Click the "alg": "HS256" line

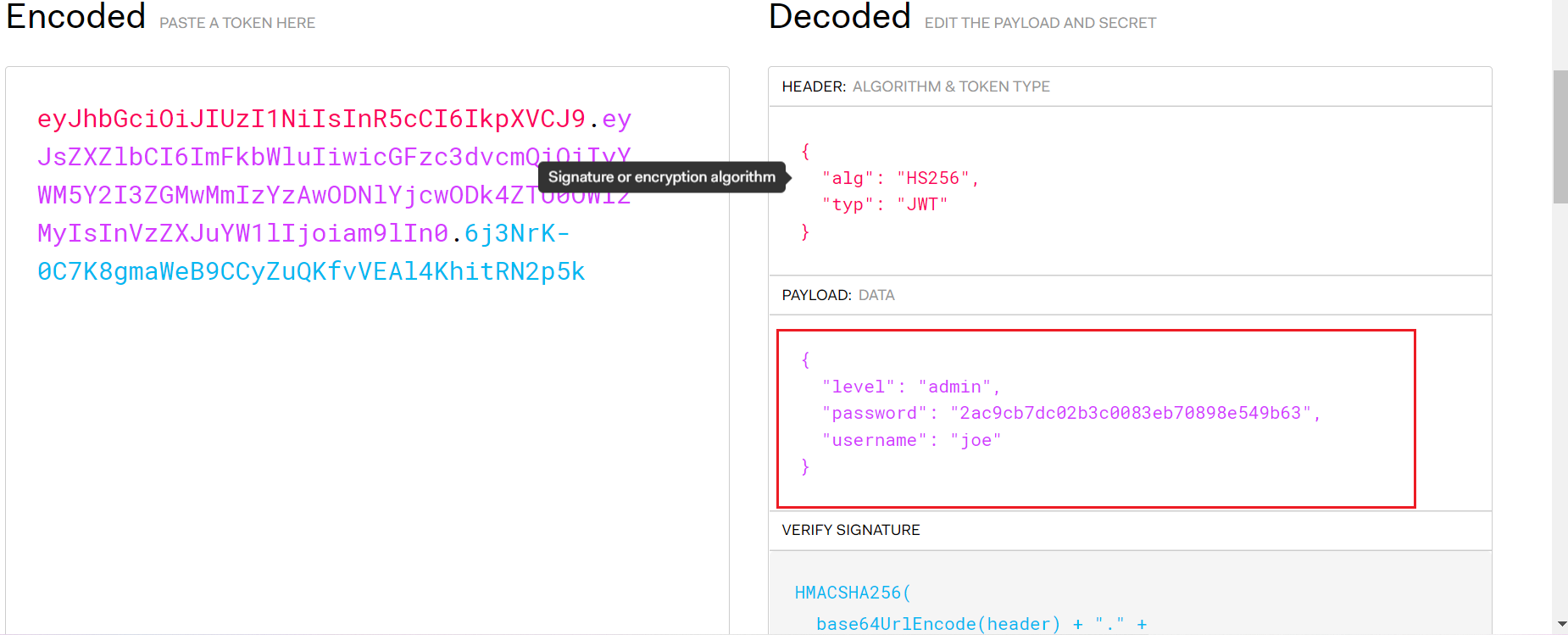point(900,178)
